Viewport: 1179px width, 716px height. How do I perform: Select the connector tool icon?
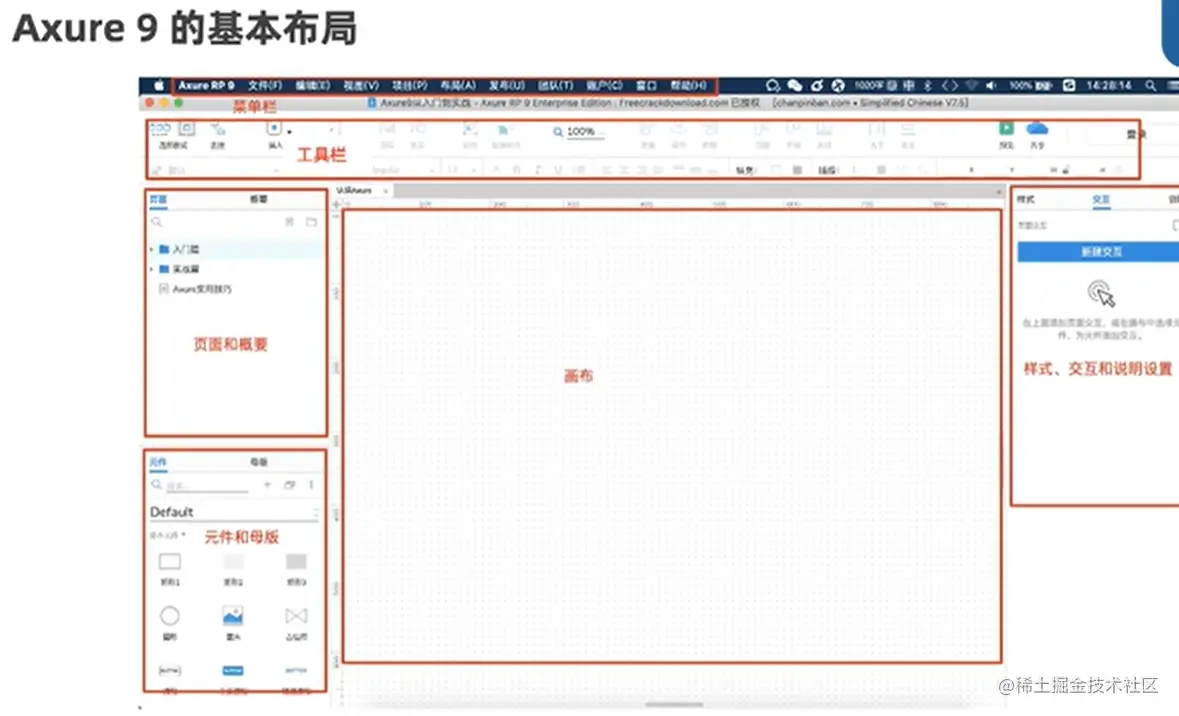(217, 129)
